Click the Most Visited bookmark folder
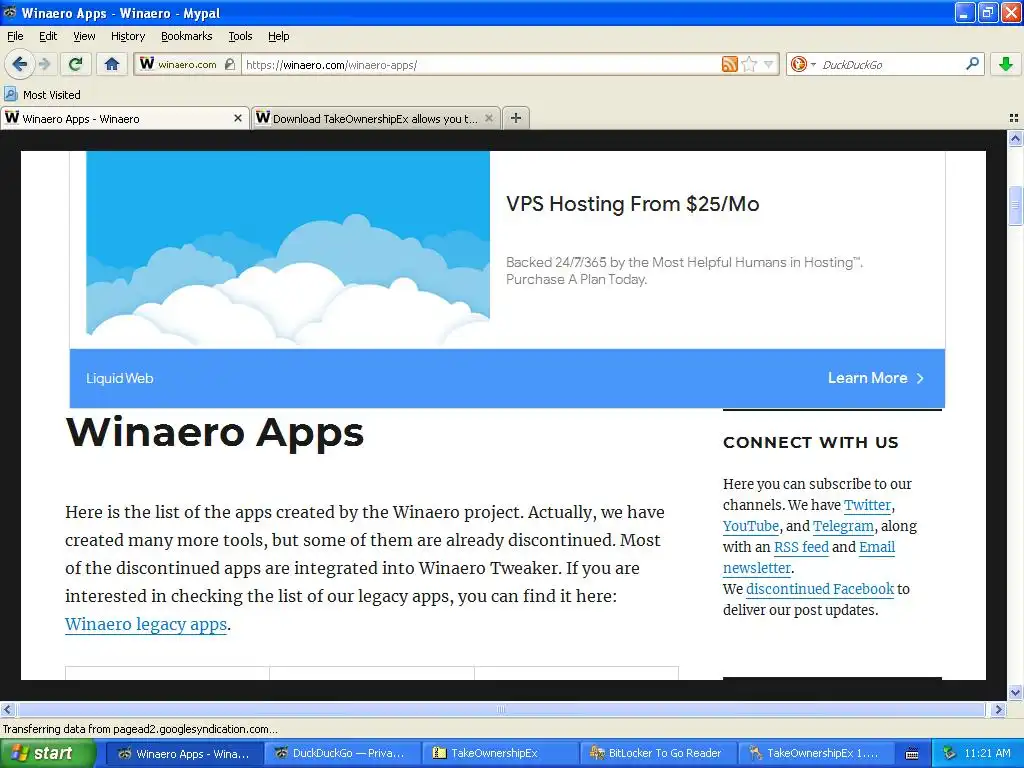This screenshot has width=1024, height=768. pyautogui.click(x=43, y=95)
